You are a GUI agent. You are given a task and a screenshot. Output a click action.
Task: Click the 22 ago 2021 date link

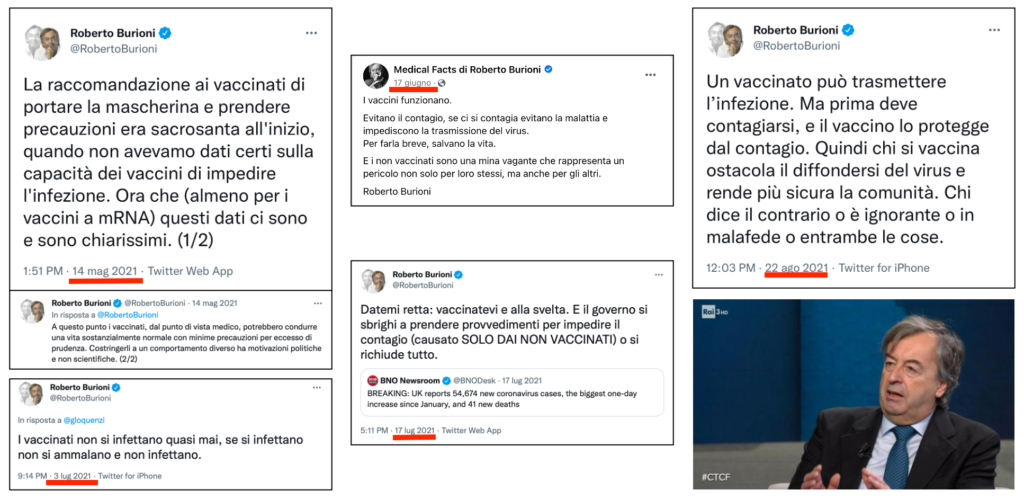(x=796, y=268)
